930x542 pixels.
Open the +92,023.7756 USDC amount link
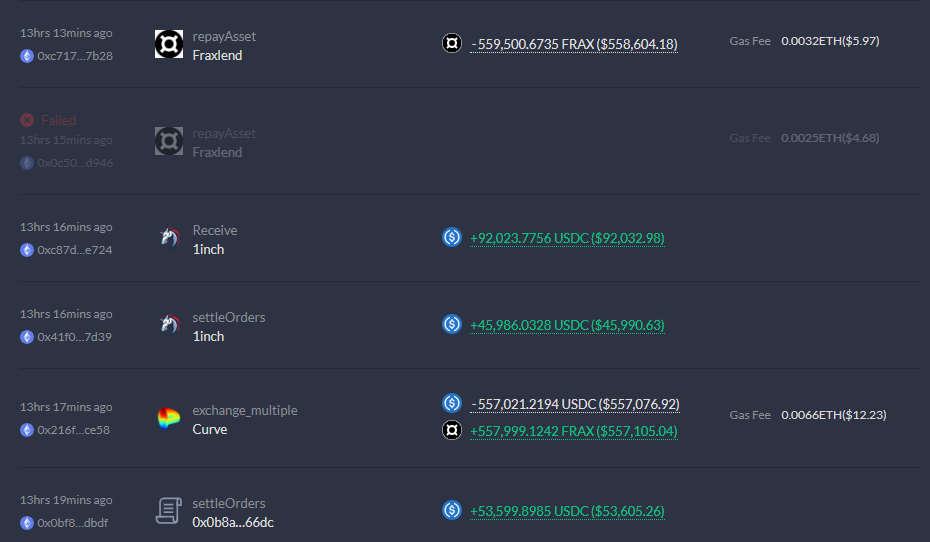[x=567, y=238]
